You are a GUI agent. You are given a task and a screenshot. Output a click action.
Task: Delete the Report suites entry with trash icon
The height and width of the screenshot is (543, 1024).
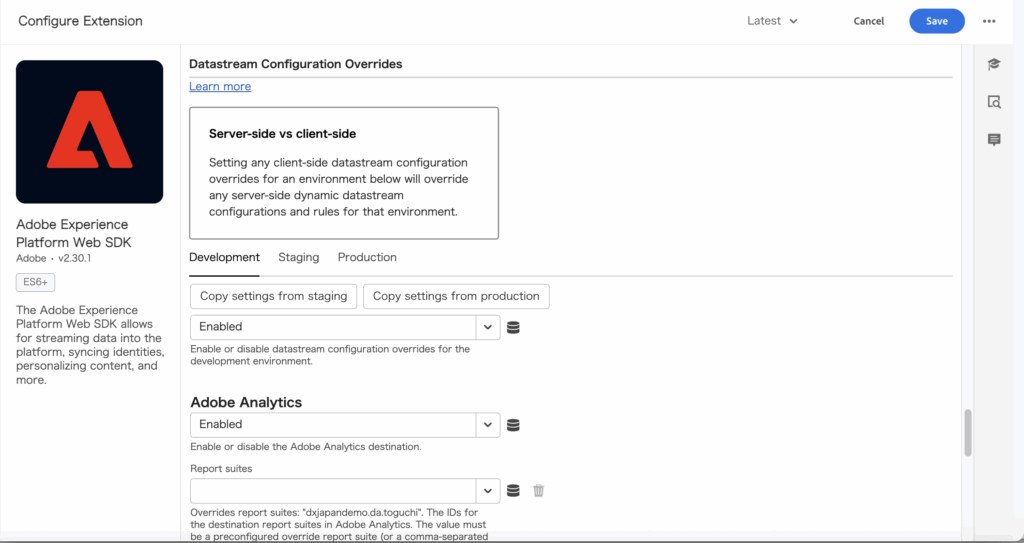[538, 491]
